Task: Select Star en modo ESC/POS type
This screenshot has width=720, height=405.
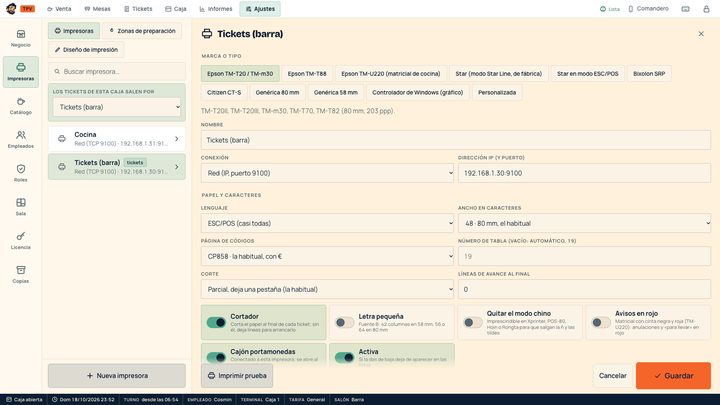Action: click(588, 73)
